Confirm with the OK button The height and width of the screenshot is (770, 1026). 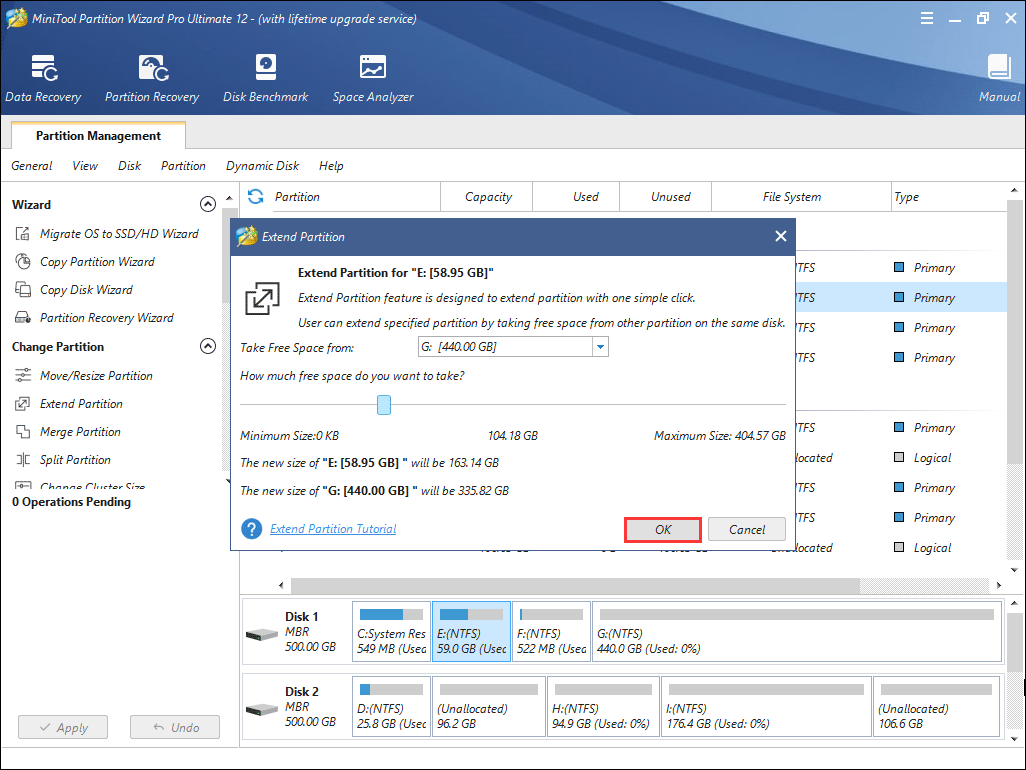[x=663, y=529]
